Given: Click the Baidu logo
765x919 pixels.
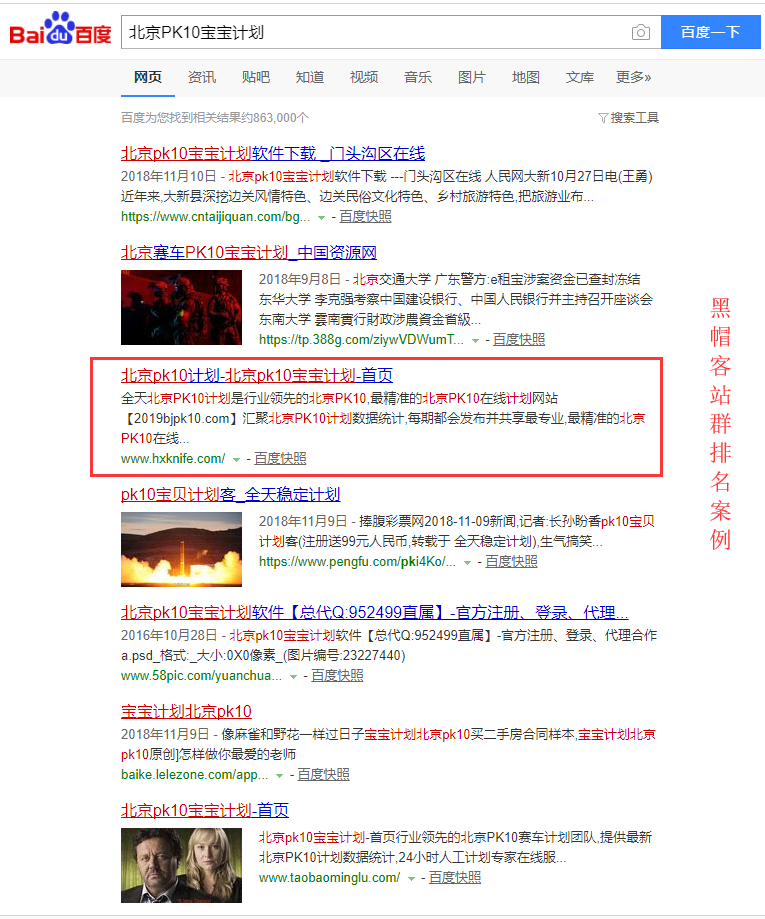Looking at the screenshot, I should pos(60,29).
